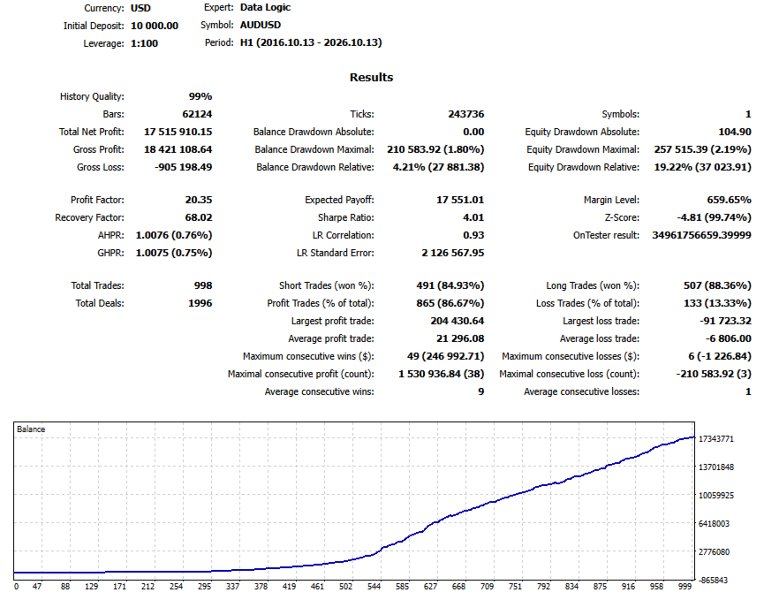
Task: Click Loss Trades value 133 (13.33%)
Action: (x=717, y=303)
